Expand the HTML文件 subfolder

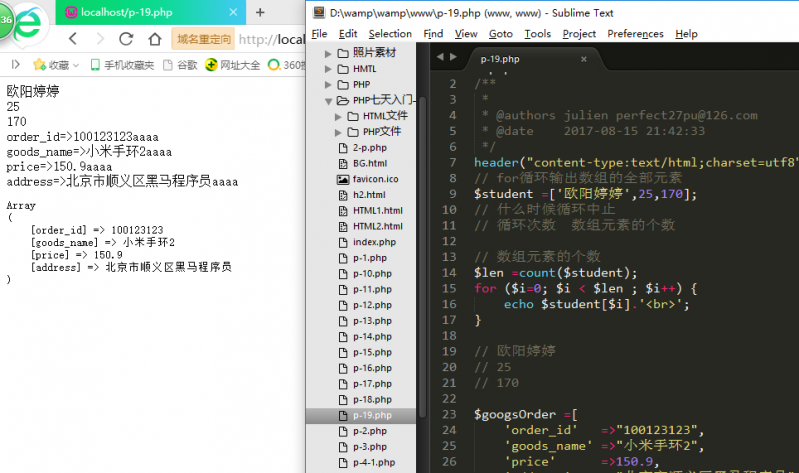coord(339,117)
